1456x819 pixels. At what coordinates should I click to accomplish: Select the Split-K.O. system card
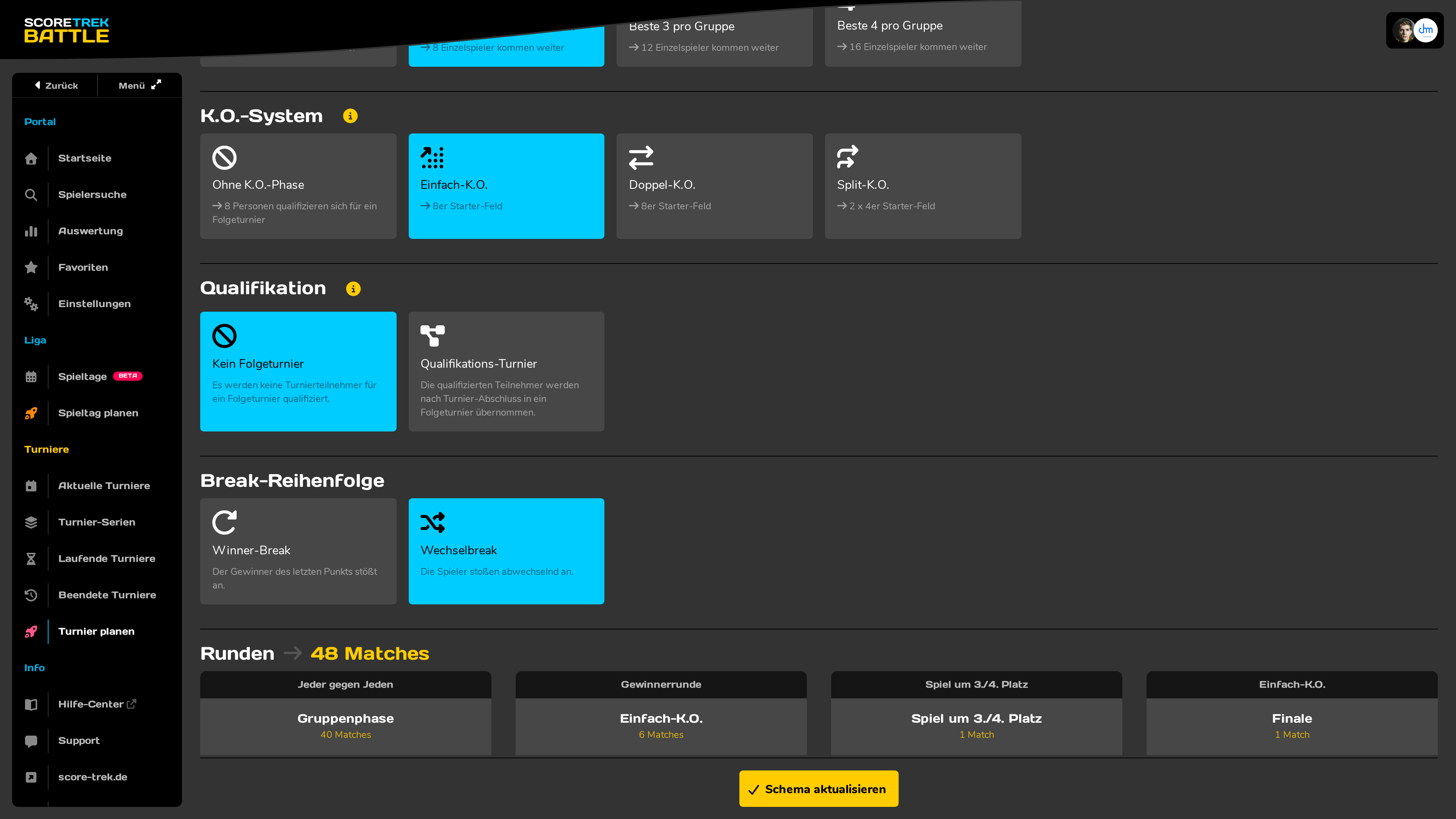click(923, 186)
